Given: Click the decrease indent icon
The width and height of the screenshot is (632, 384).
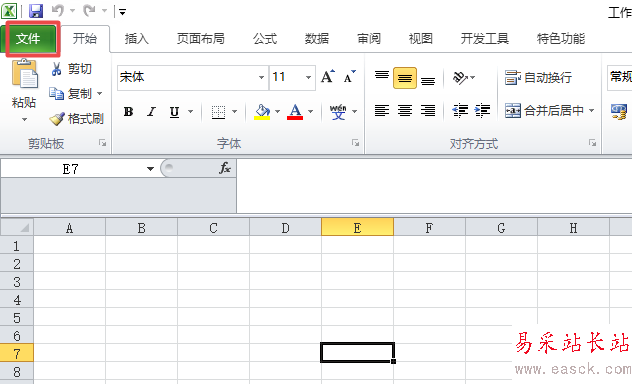Looking at the screenshot, I should (460, 110).
